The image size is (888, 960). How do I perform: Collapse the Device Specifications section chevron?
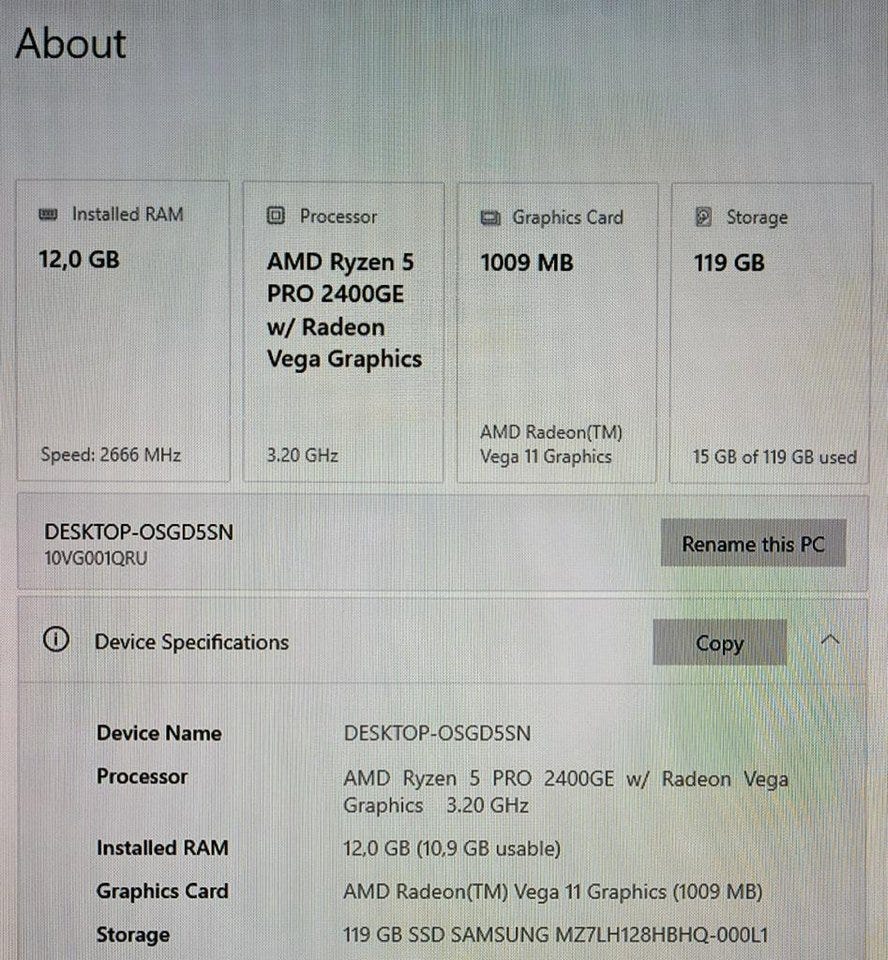[830, 640]
